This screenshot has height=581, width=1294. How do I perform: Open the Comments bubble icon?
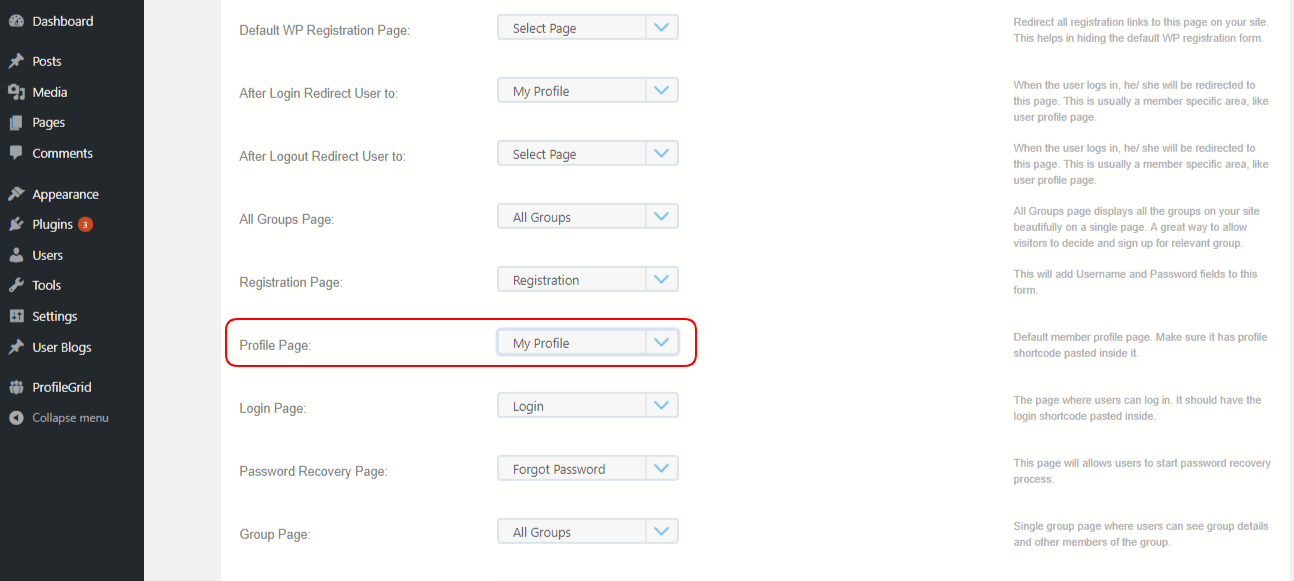18,152
